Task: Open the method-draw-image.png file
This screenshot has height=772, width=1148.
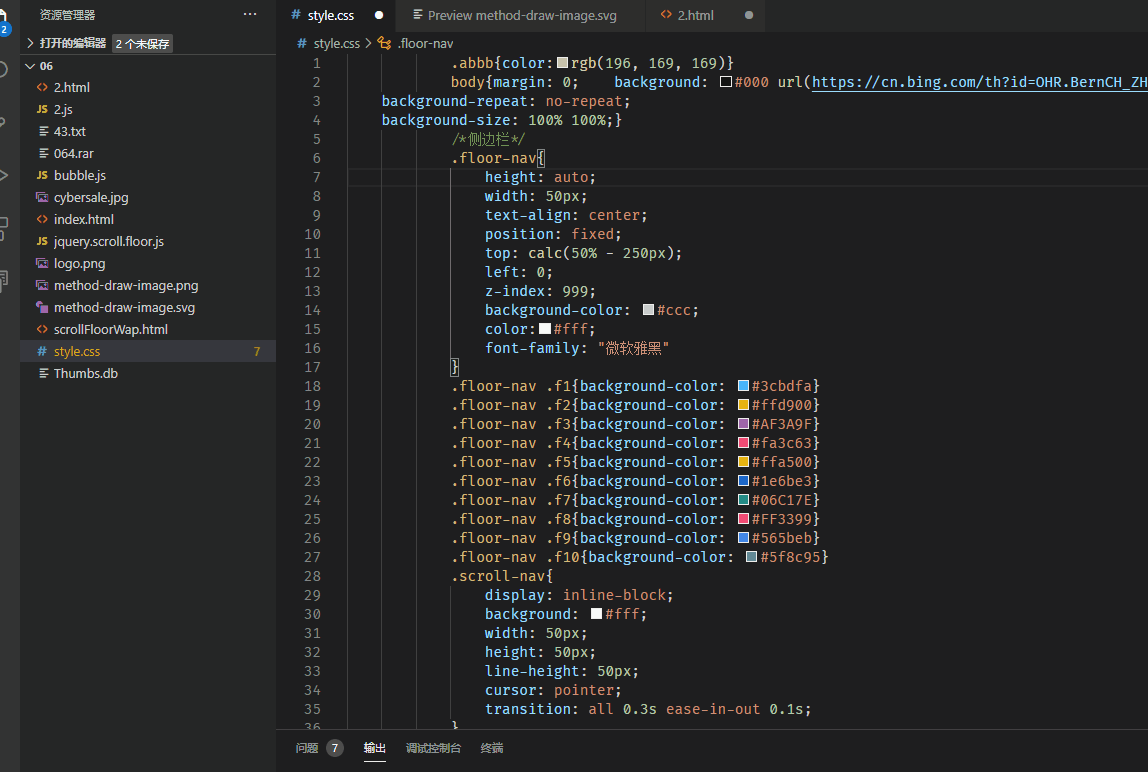Action: 117,285
